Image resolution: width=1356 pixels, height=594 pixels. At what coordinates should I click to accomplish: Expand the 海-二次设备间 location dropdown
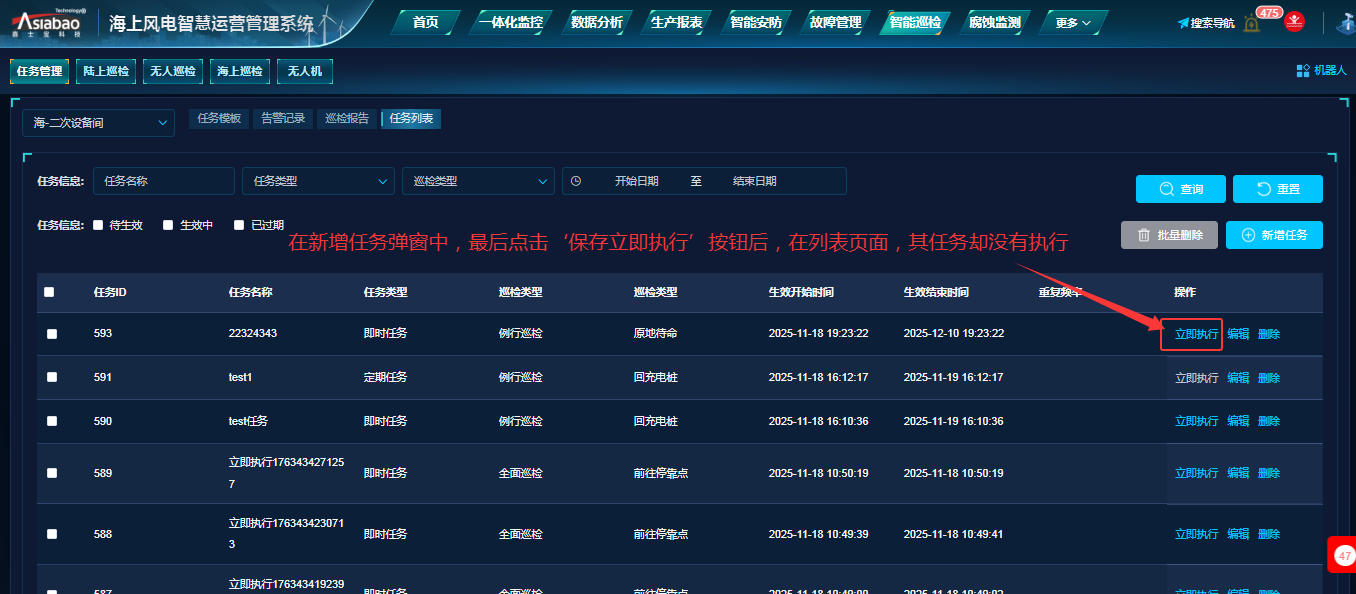coord(98,123)
